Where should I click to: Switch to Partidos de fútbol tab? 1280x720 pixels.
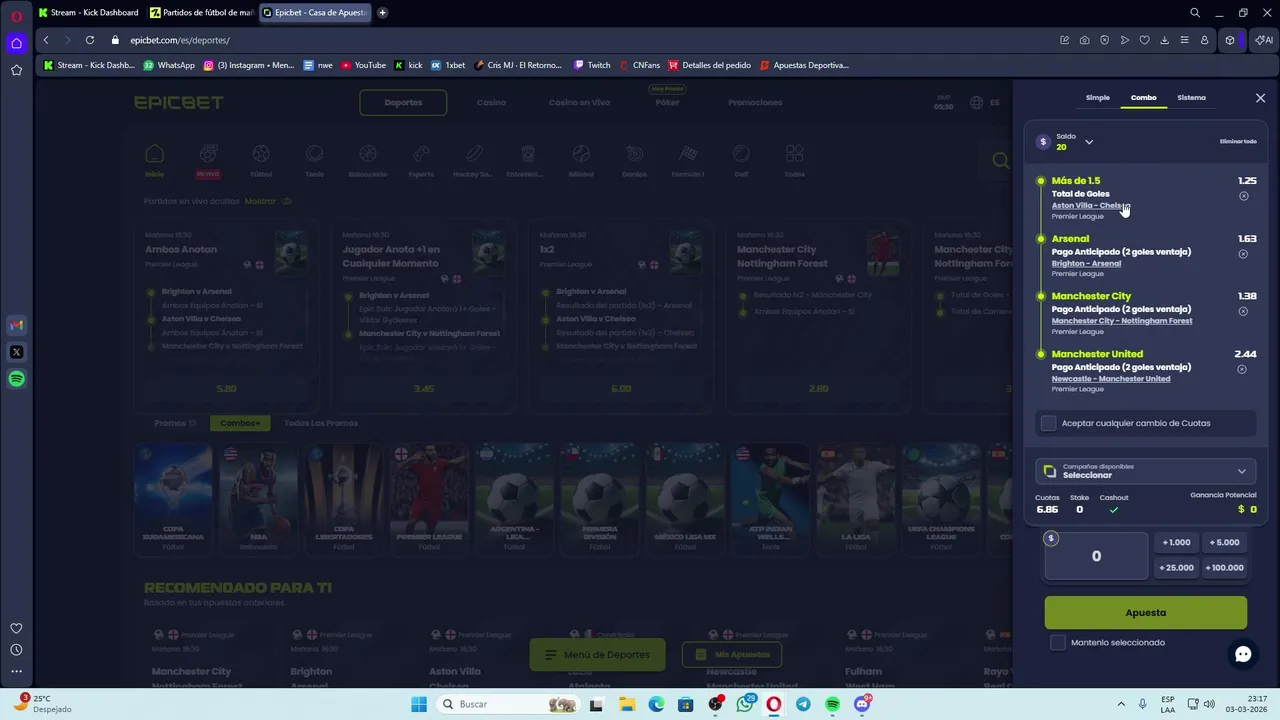pyautogui.click(x=200, y=13)
